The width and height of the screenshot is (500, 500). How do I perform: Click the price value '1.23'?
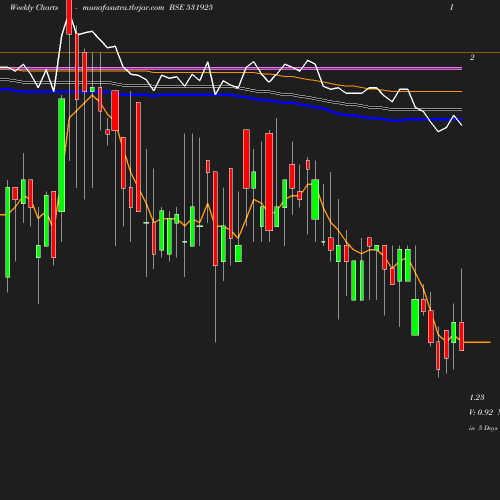click(477, 397)
